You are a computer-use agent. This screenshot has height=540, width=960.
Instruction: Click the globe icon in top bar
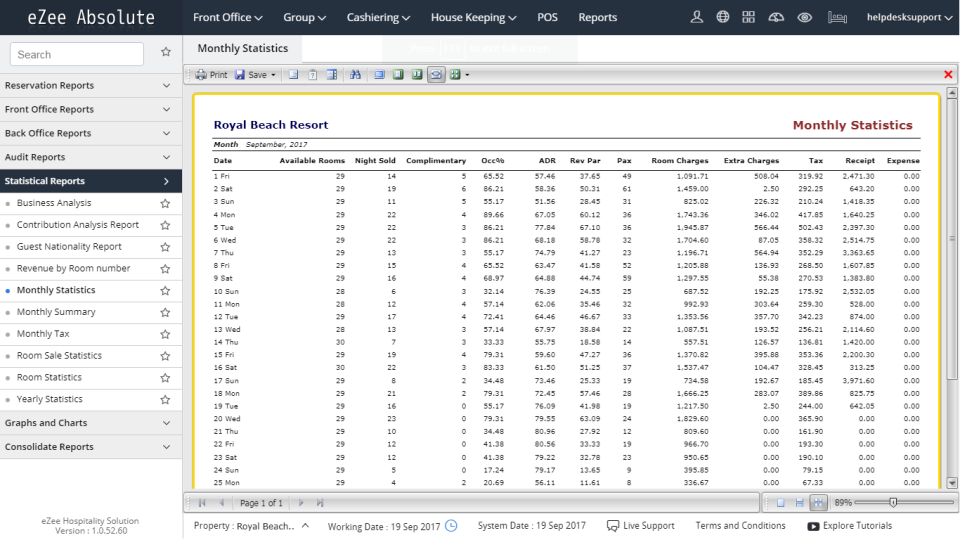[723, 17]
